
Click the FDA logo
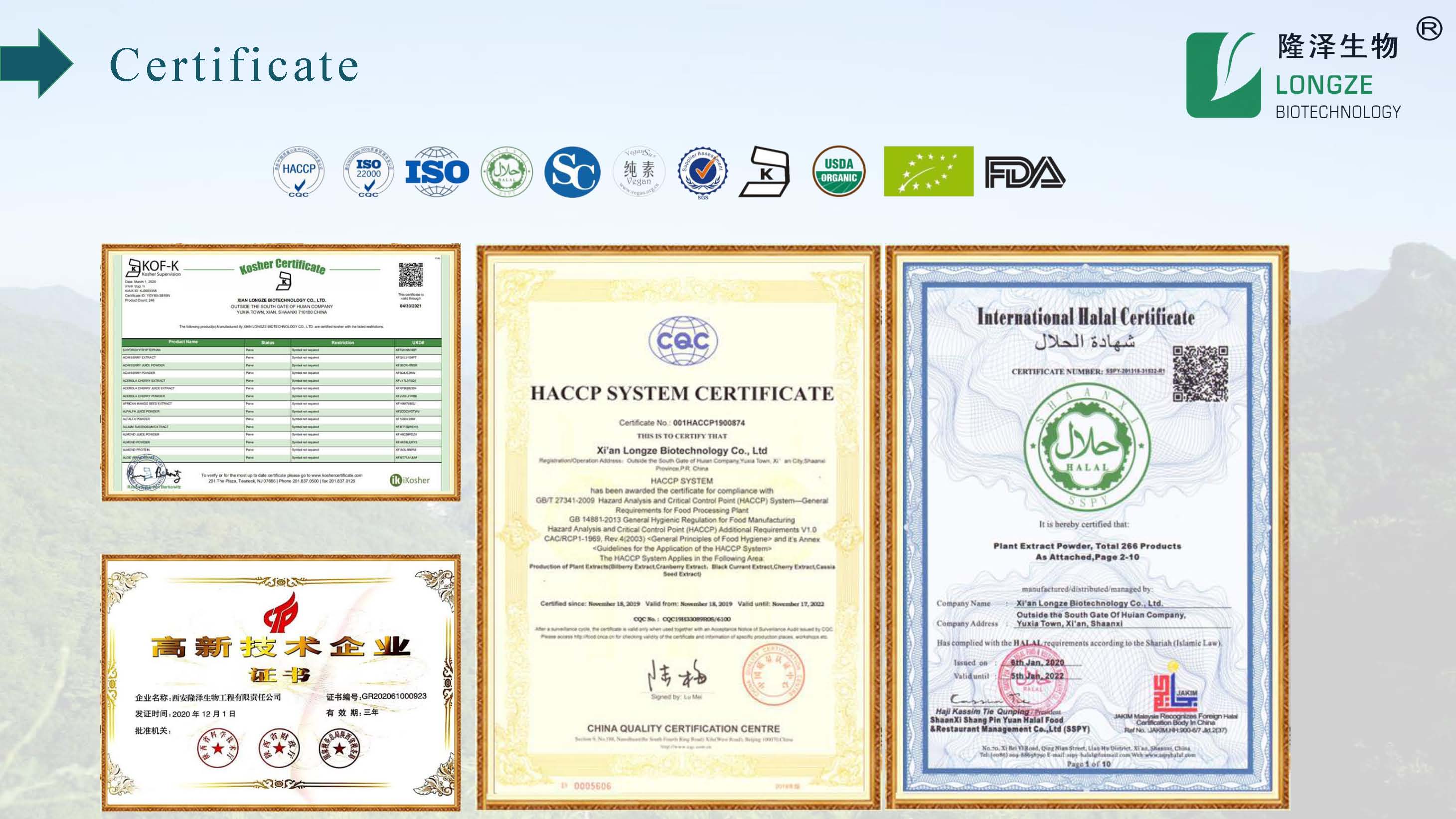pyautogui.click(x=1025, y=172)
